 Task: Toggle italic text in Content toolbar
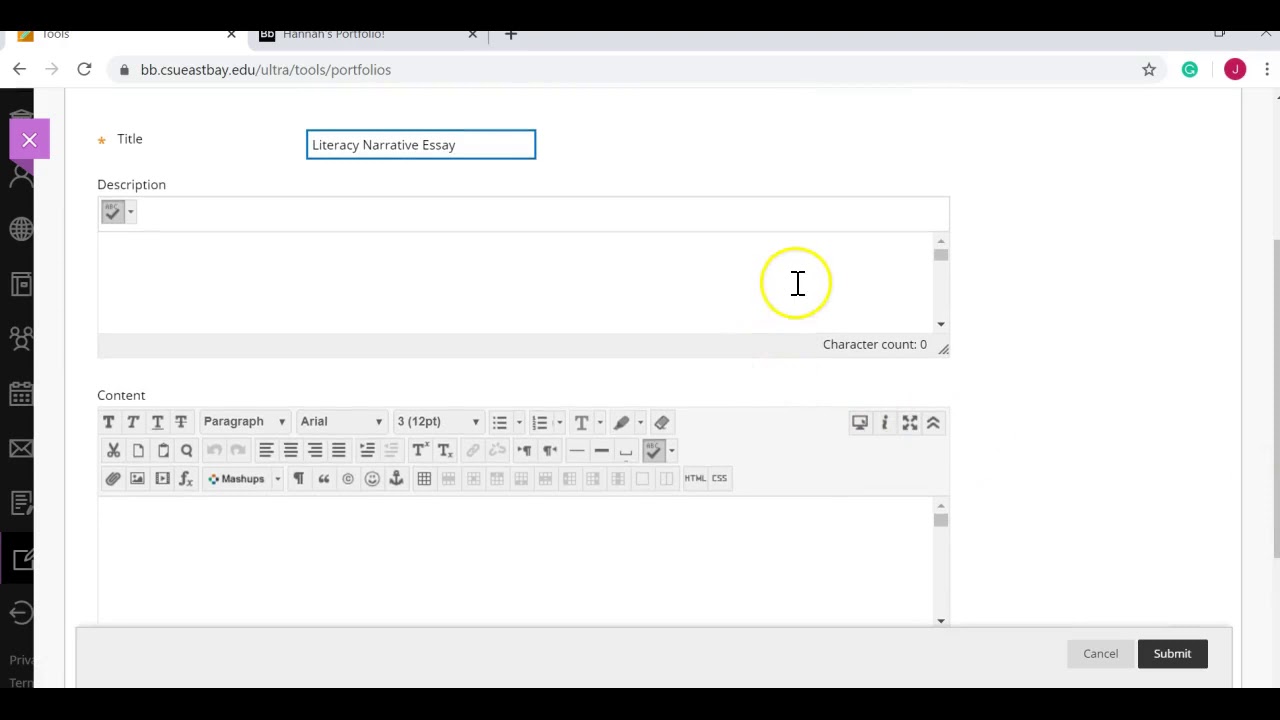pos(133,422)
